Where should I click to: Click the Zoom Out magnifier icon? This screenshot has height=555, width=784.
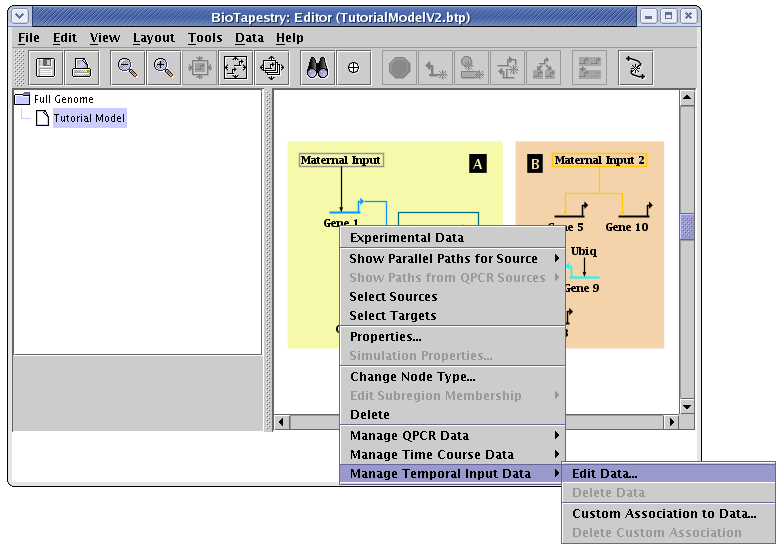pos(127,68)
